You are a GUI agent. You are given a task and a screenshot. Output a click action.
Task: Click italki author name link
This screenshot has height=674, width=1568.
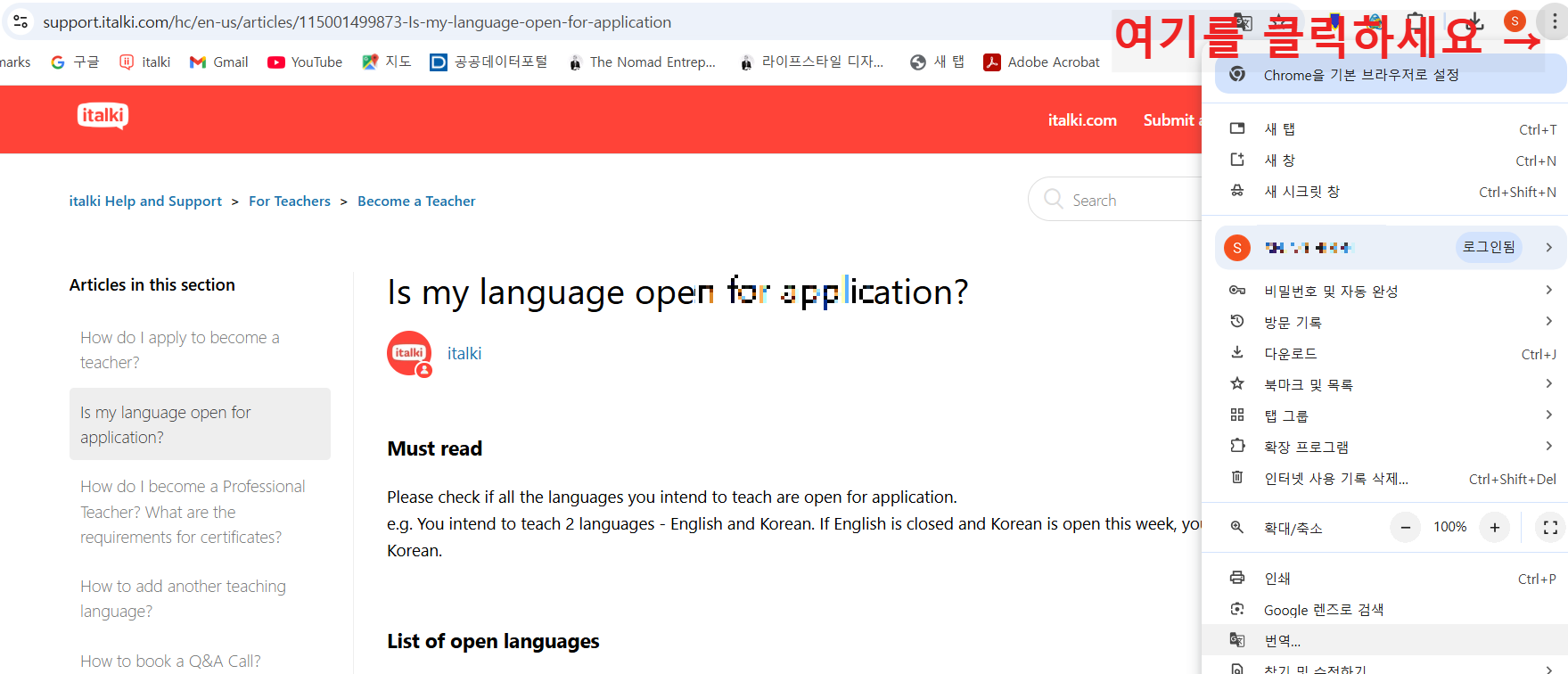point(464,353)
